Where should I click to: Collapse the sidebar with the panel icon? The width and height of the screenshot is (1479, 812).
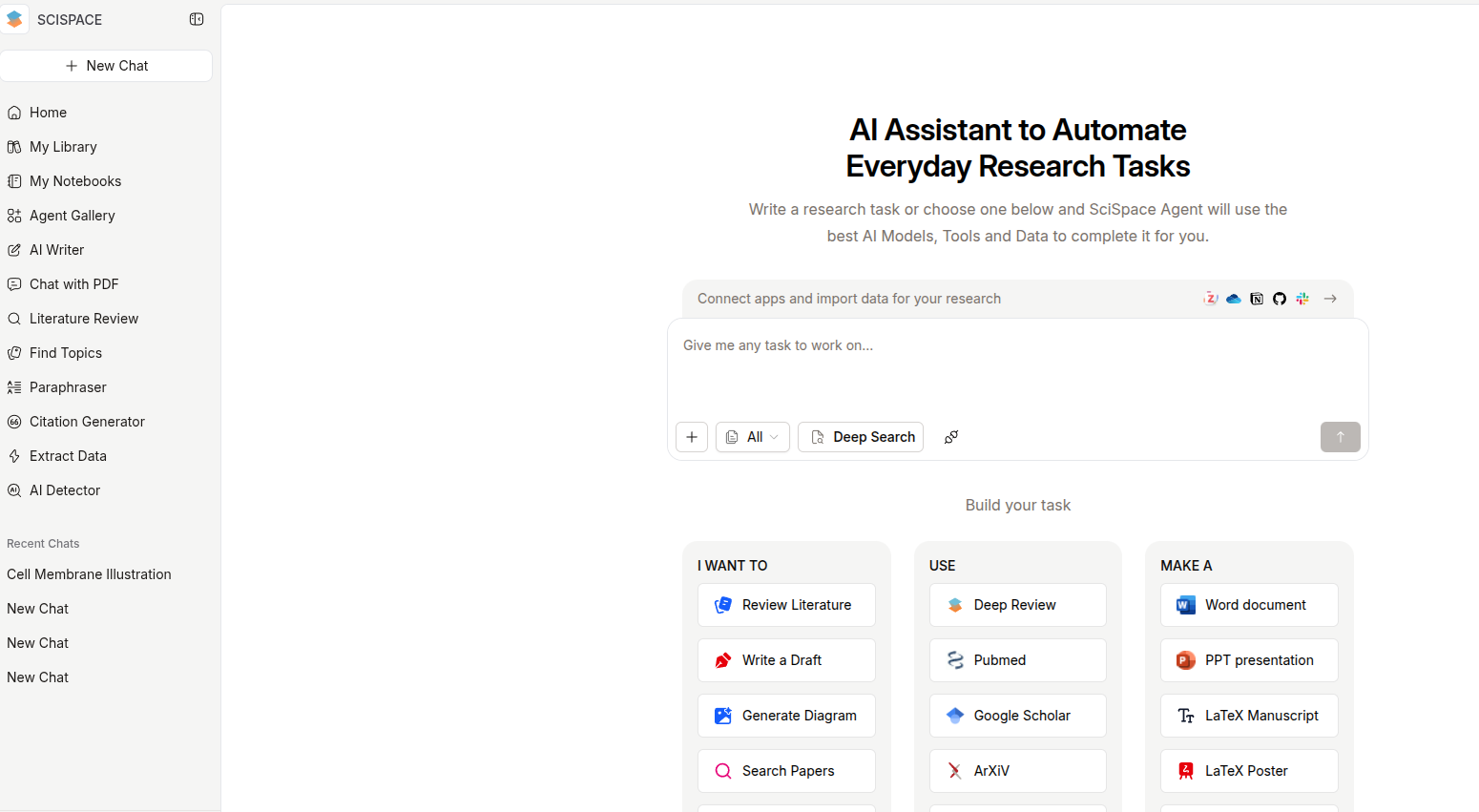(197, 19)
